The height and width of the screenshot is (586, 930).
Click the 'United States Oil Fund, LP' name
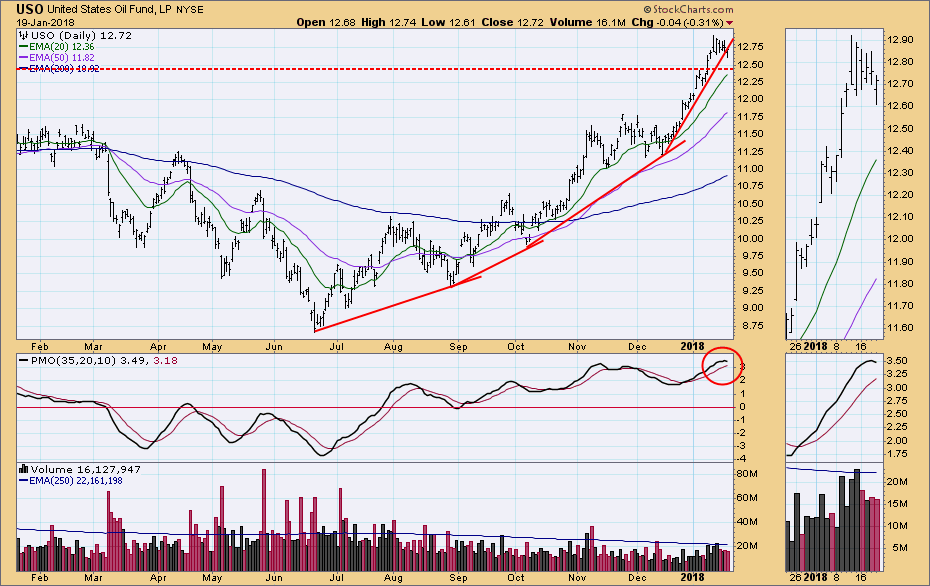[x=110, y=9]
